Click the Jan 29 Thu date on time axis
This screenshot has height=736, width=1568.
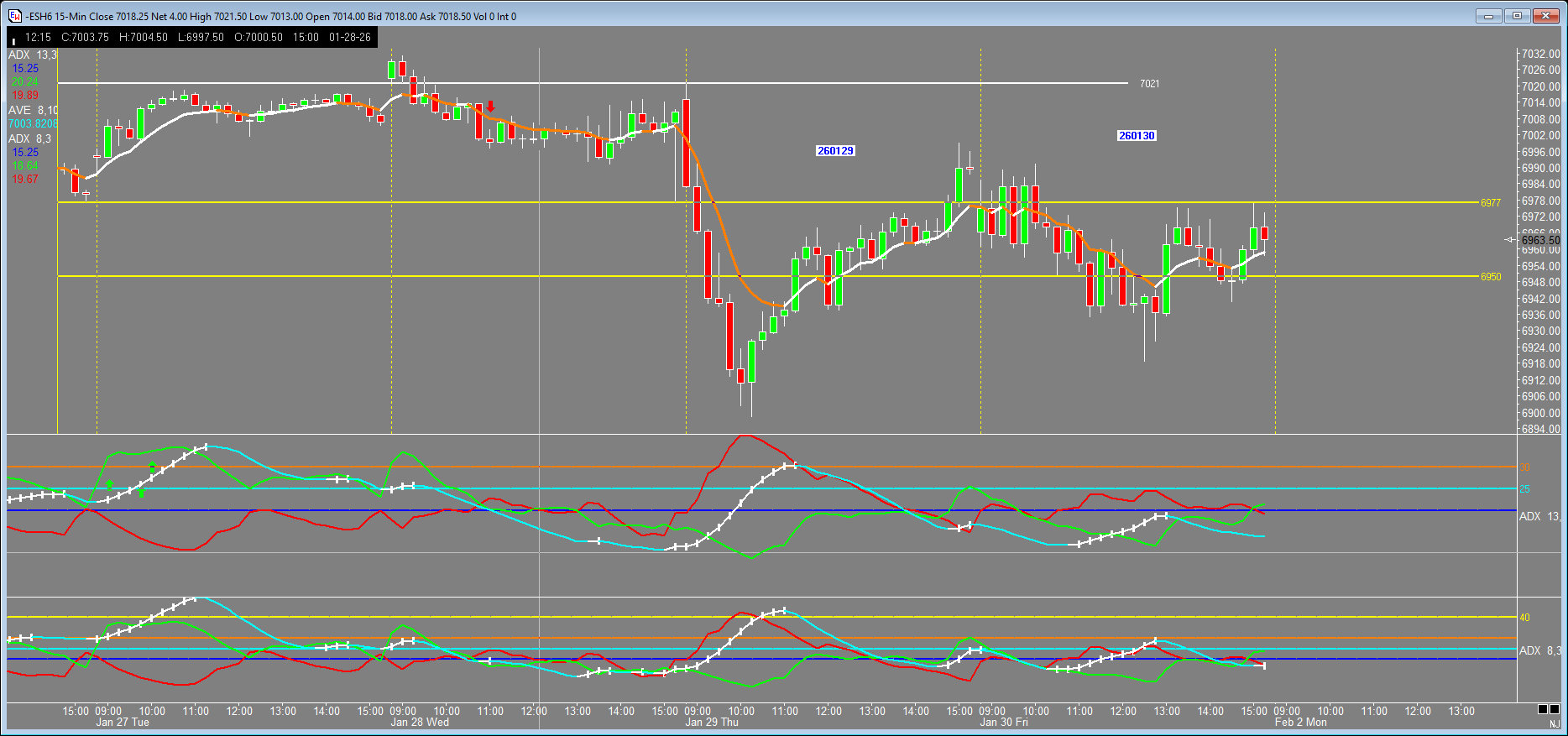pos(712,723)
